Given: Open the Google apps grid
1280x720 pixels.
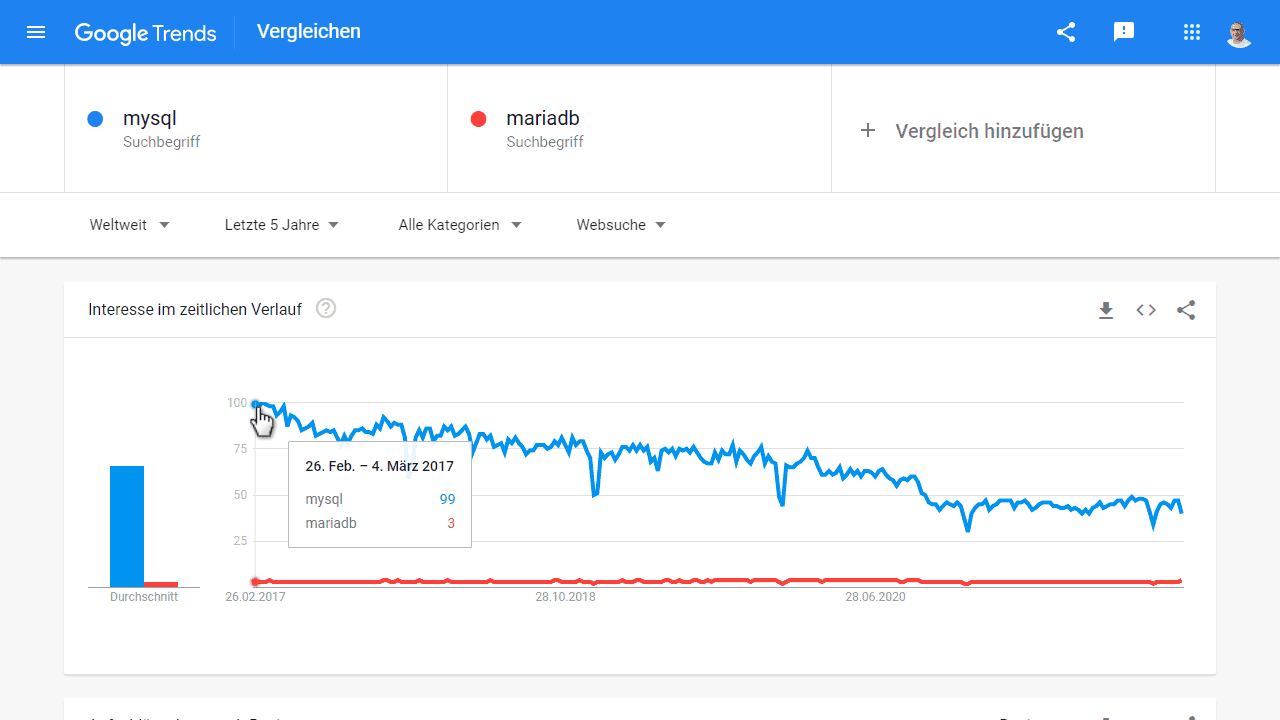Looking at the screenshot, I should click(1191, 32).
